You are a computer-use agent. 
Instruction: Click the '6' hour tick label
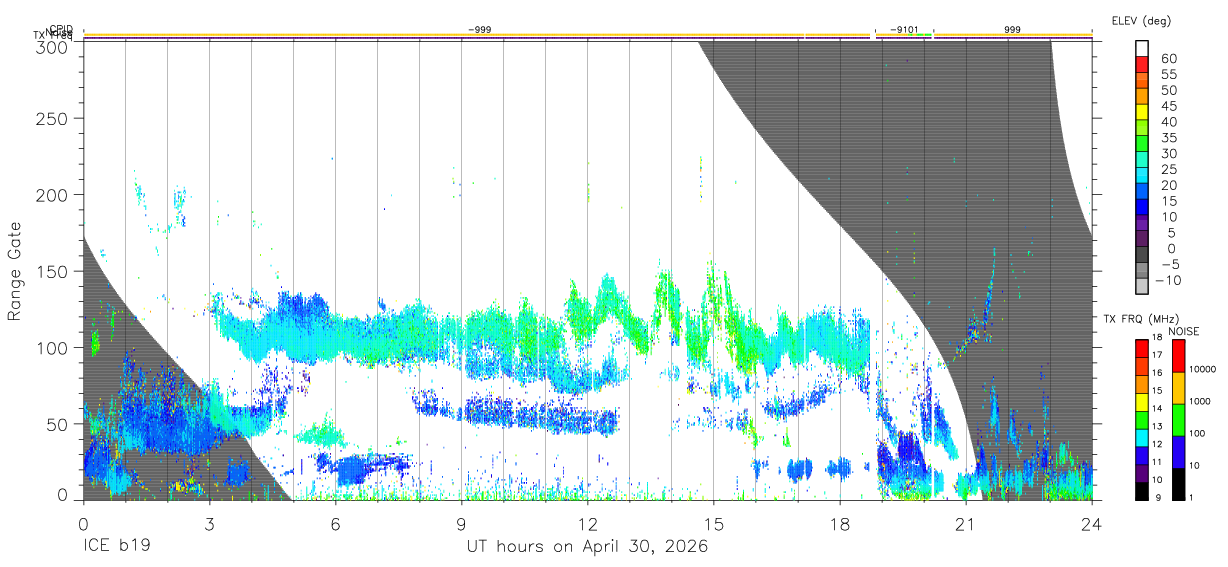(335, 523)
